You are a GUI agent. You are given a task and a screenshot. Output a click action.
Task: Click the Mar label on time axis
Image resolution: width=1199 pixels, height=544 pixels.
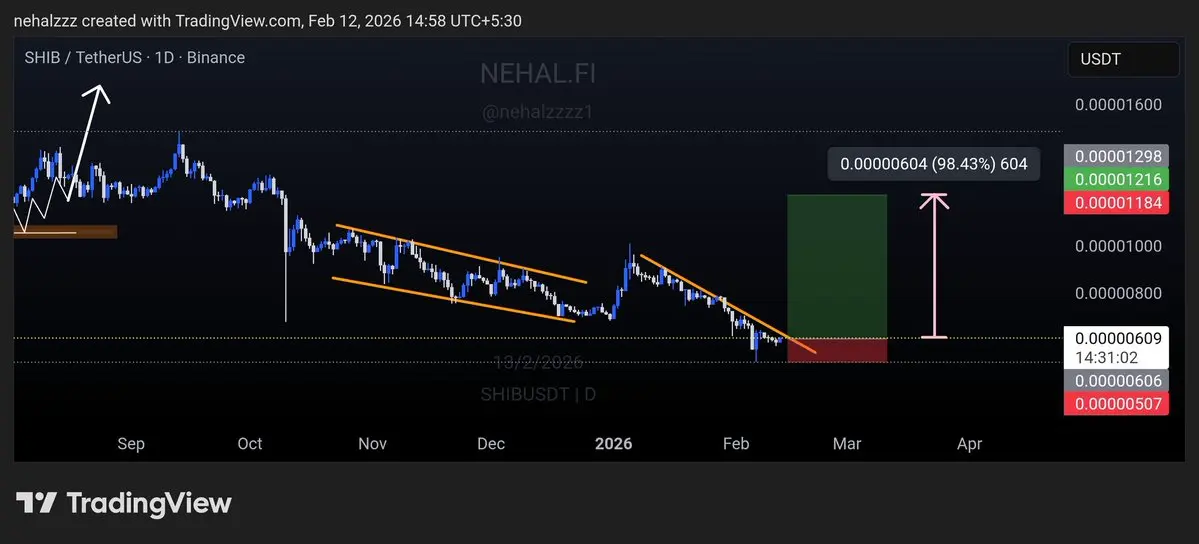click(x=847, y=444)
